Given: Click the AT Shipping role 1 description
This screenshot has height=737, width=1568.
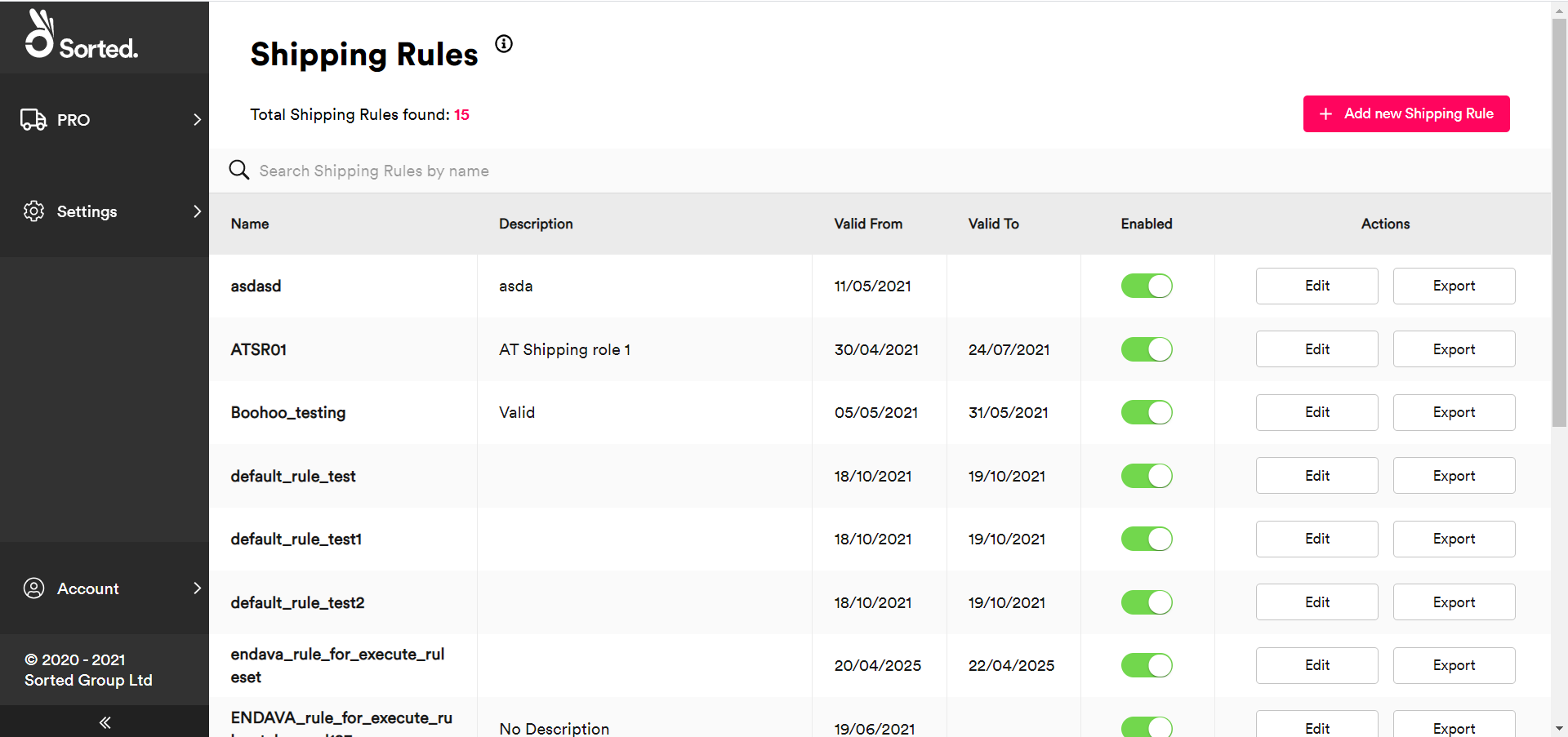Looking at the screenshot, I should coord(565,349).
